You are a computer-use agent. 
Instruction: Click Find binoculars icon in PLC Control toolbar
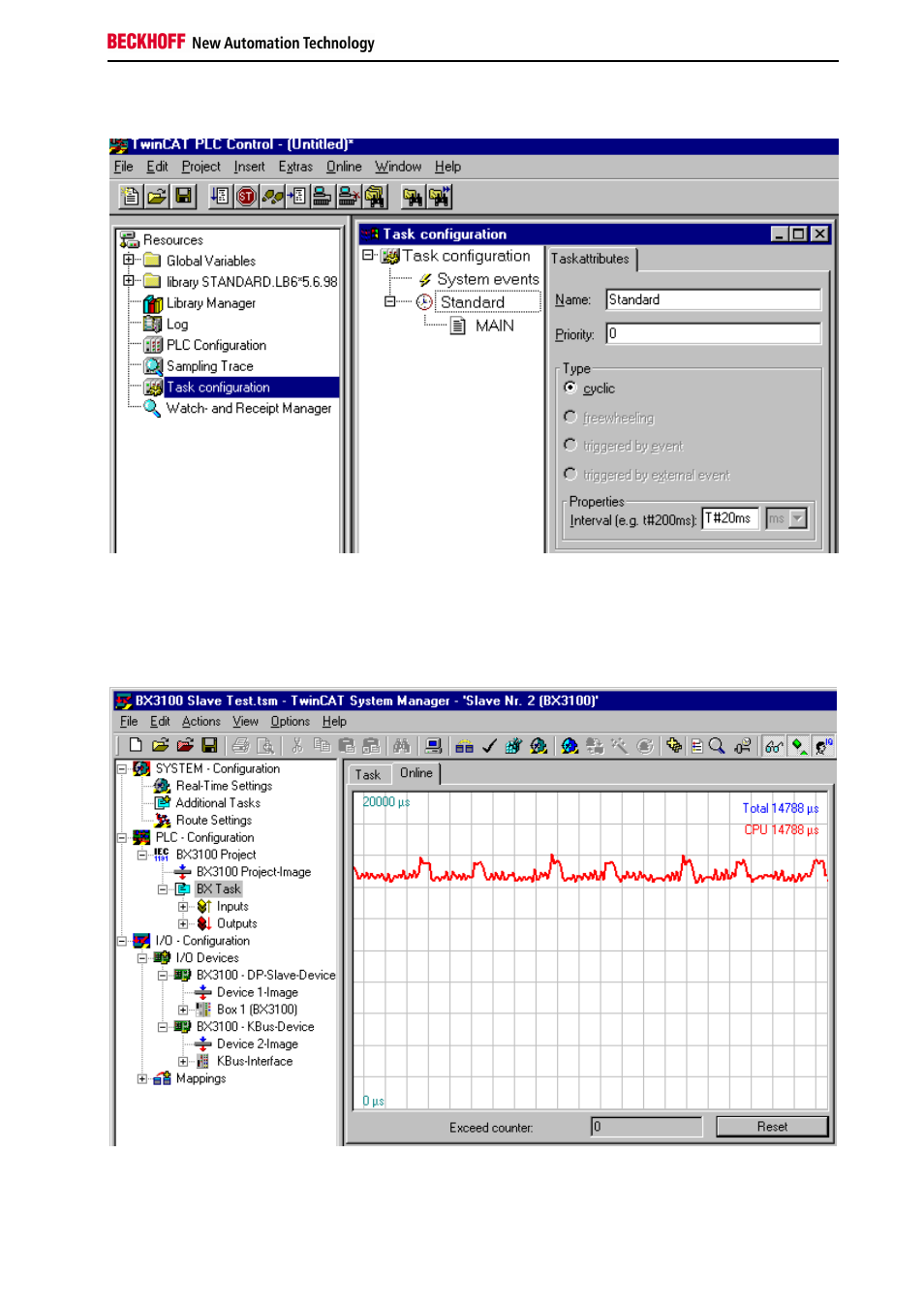pyautogui.click(x=414, y=197)
